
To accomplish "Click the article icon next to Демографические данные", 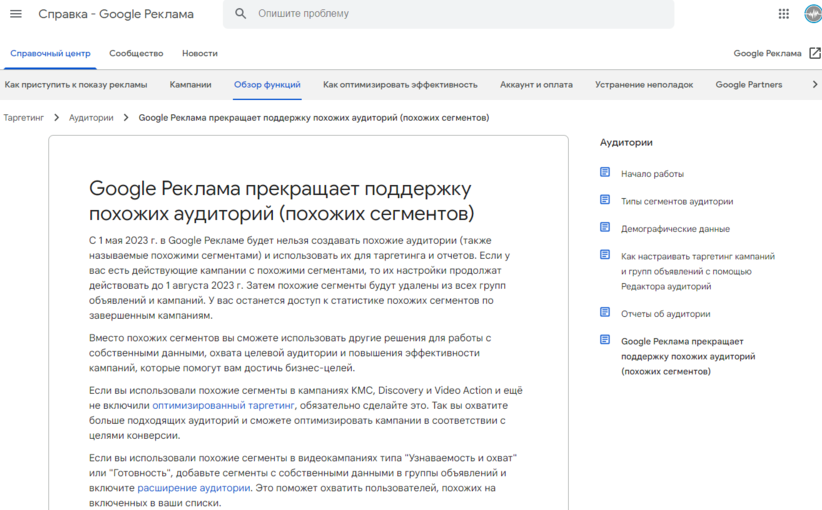I will pyautogui.click(x=605, y=227).
